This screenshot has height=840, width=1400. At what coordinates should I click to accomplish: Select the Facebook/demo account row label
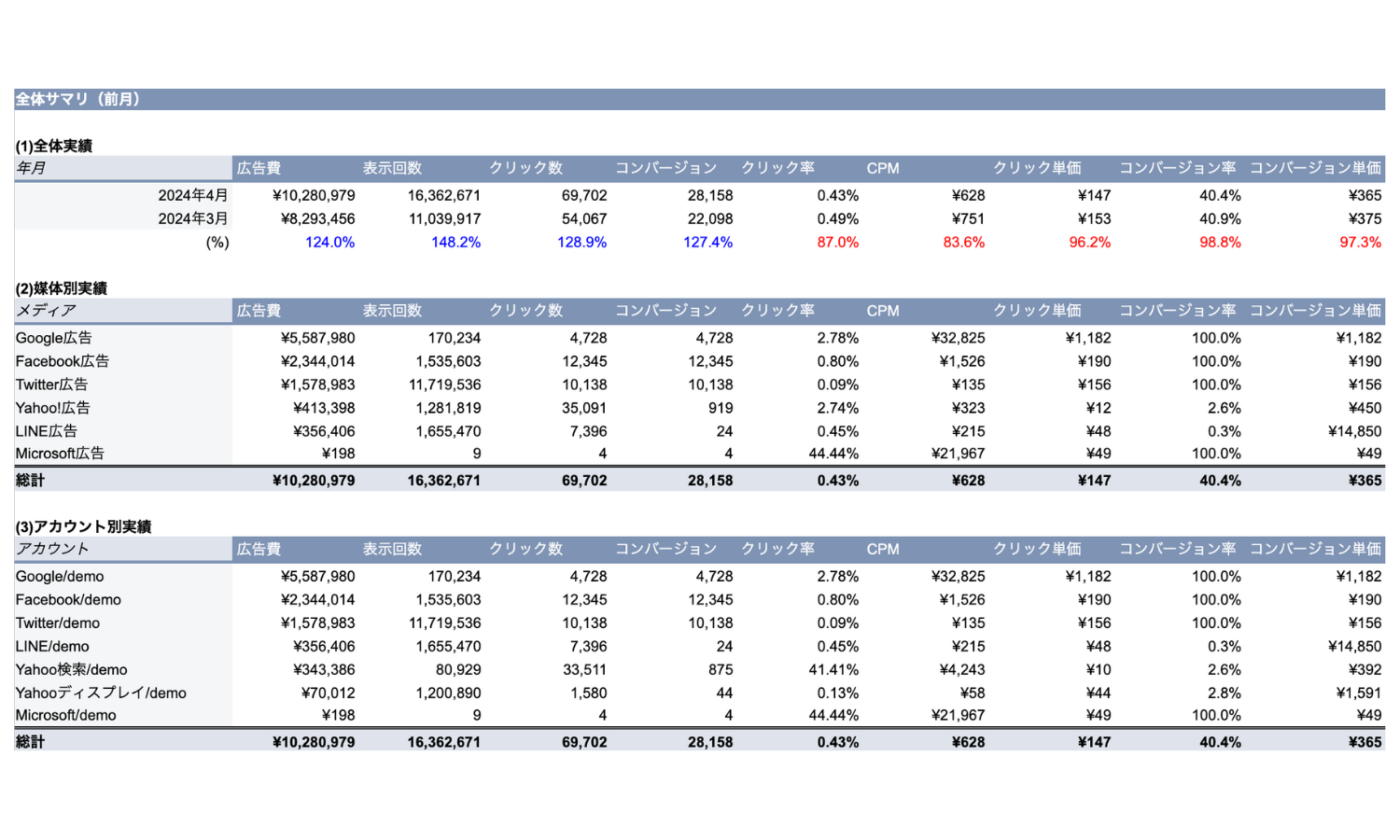coord(68,600)
